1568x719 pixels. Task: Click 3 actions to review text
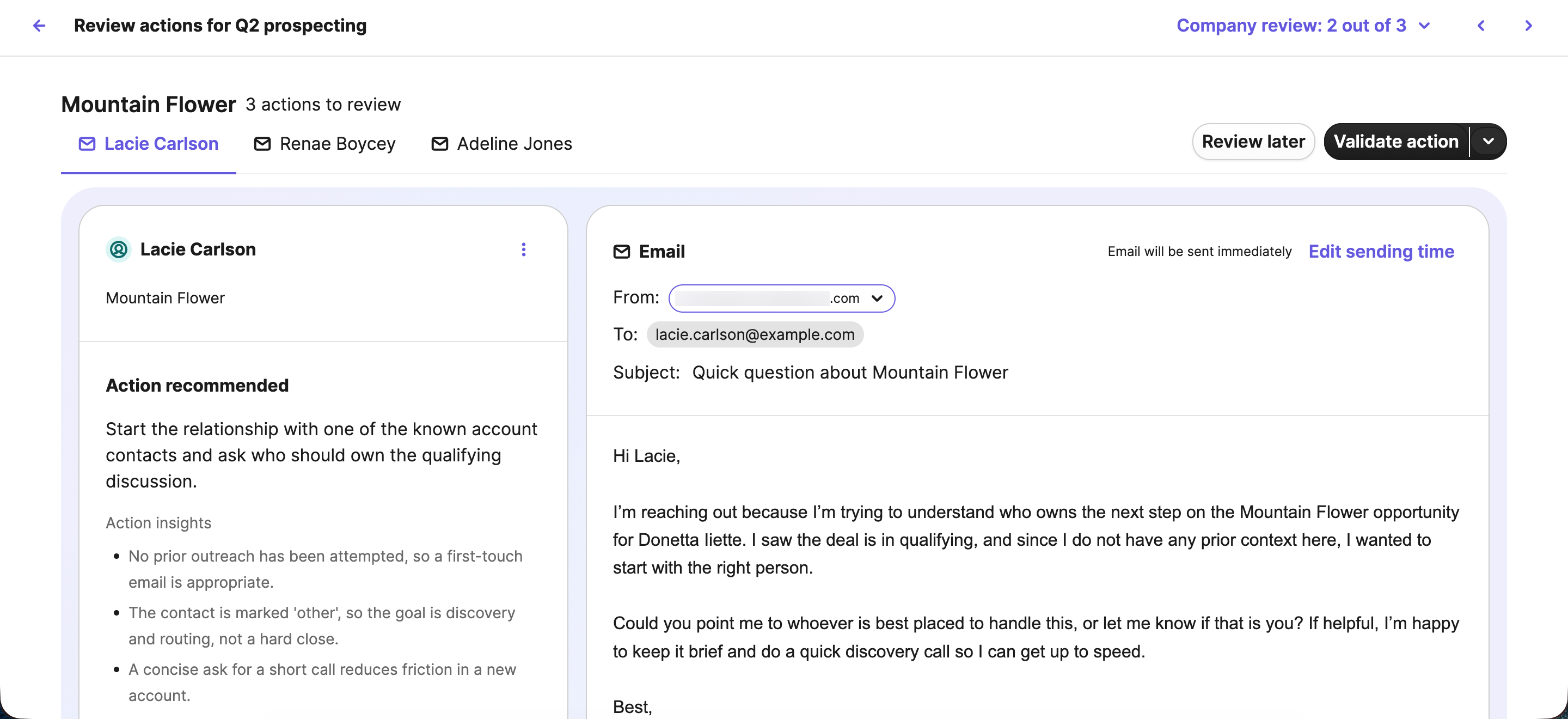click(x=323, y=105)
